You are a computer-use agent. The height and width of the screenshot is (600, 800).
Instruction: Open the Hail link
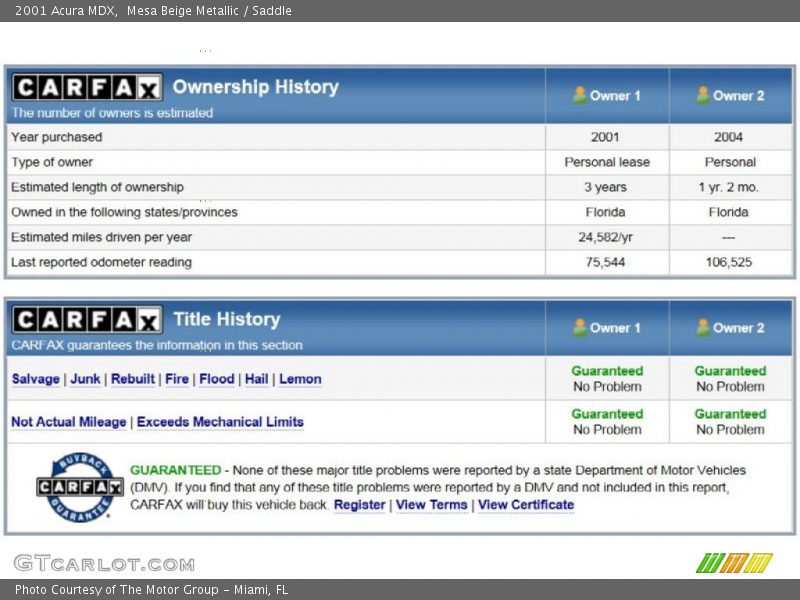(256, 379)
